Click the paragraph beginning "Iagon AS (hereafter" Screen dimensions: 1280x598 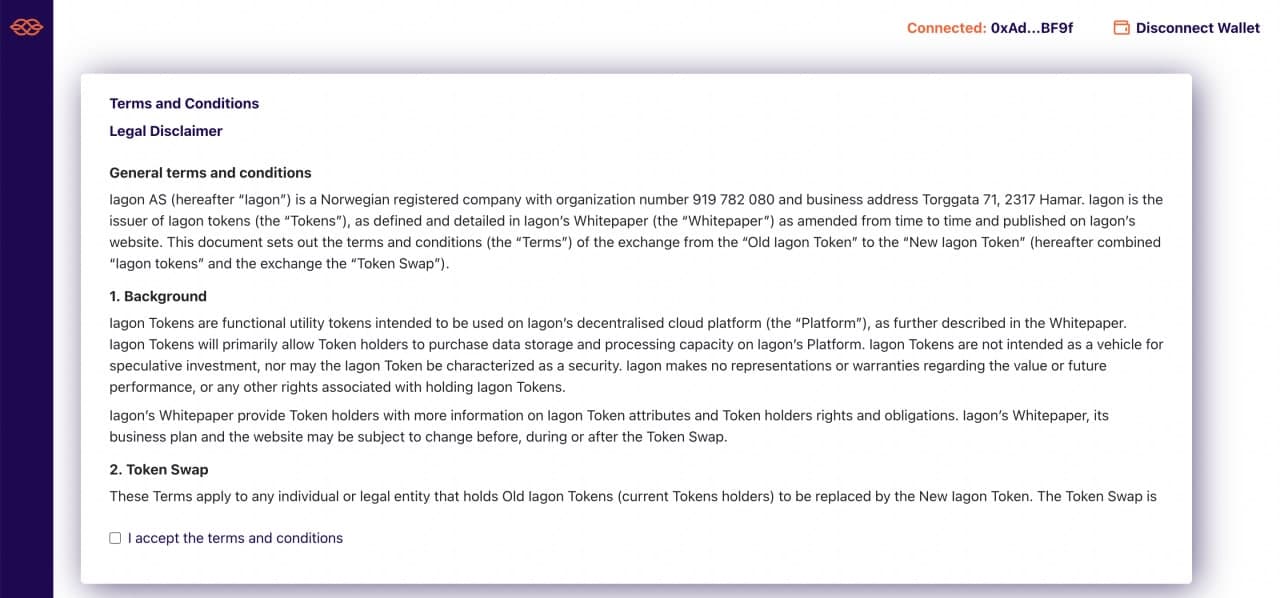tap(636, 231)
